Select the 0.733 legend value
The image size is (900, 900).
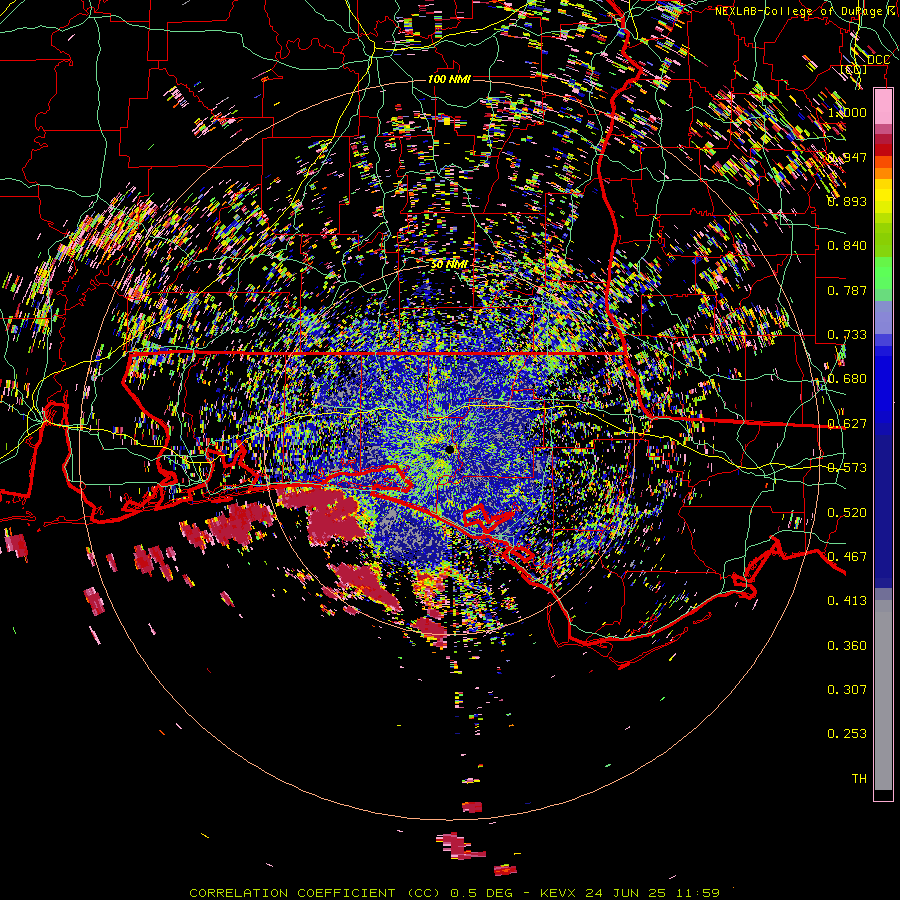tap(847, 335)
